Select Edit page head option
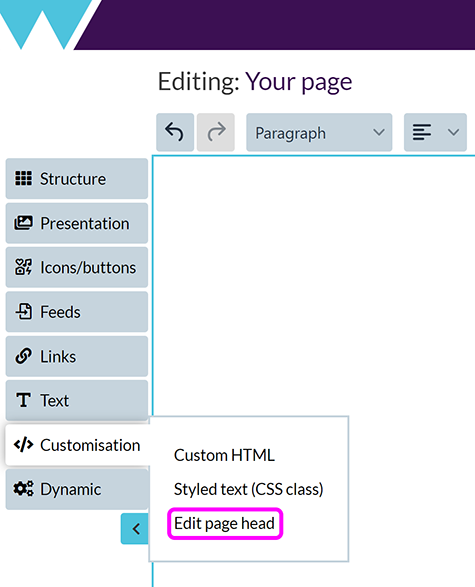Image resolution: width=475 pixels, height=587 pixels. (x=225, y=523)
